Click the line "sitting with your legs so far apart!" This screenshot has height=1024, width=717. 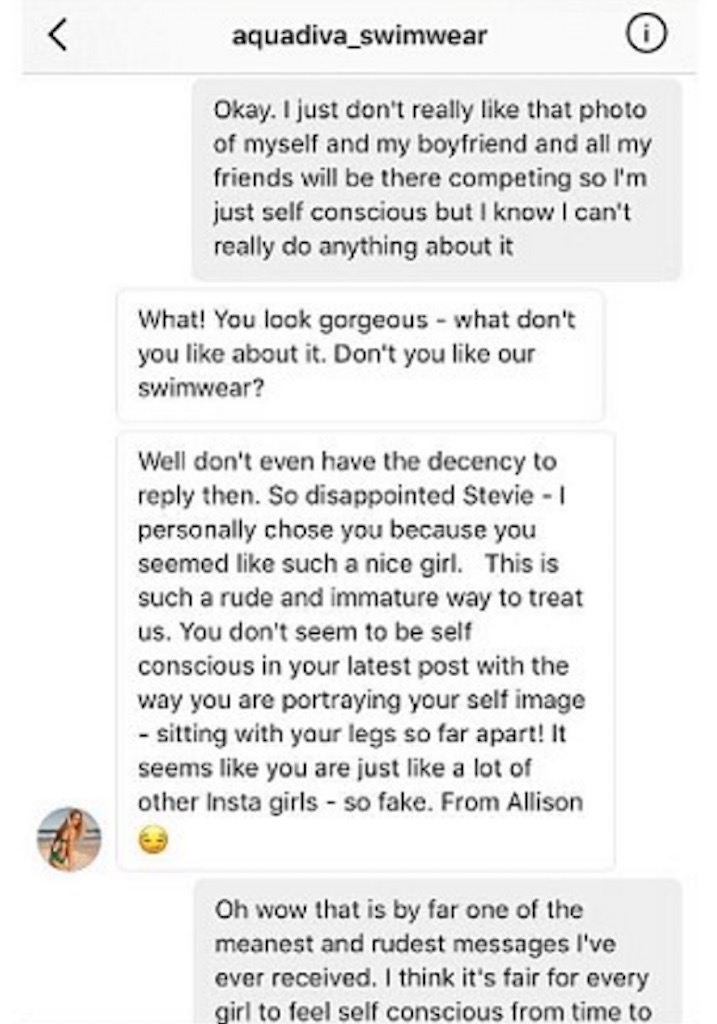click(350, 733)
